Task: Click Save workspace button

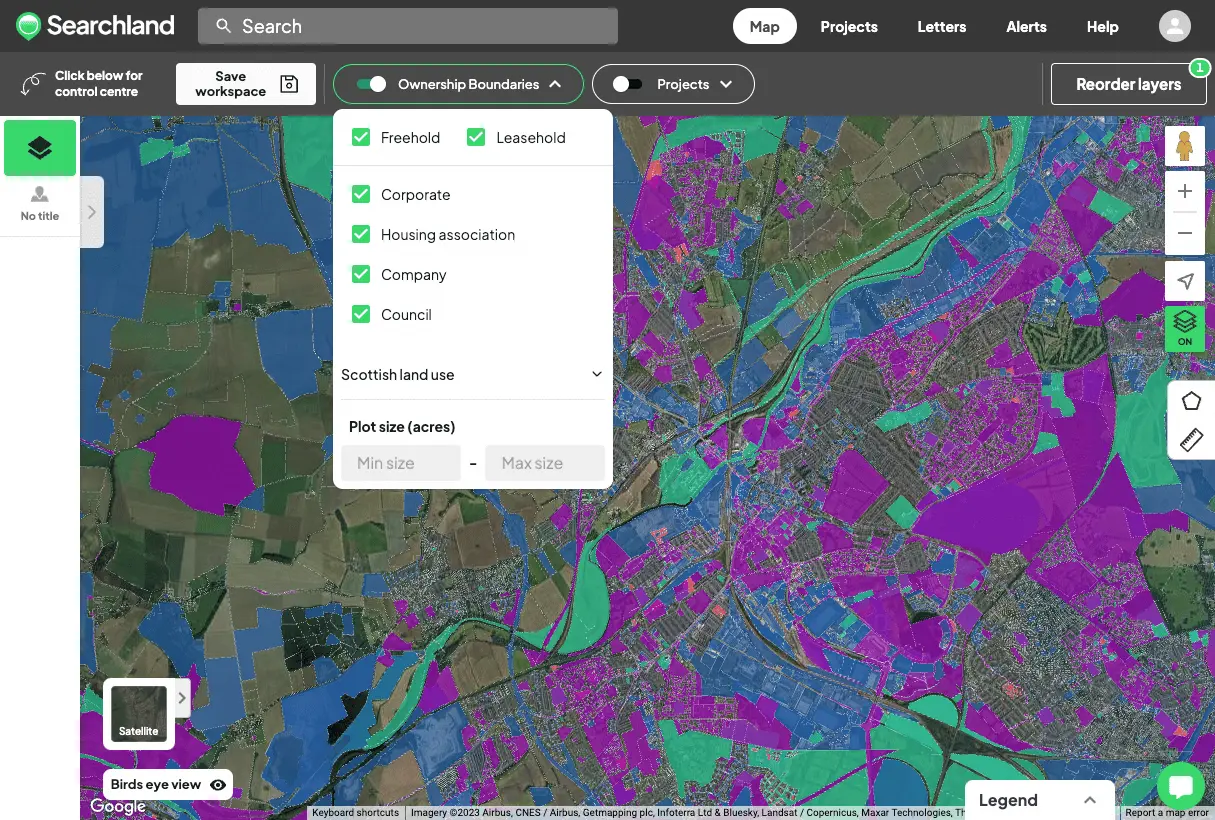Action: (x=246, y=84)
